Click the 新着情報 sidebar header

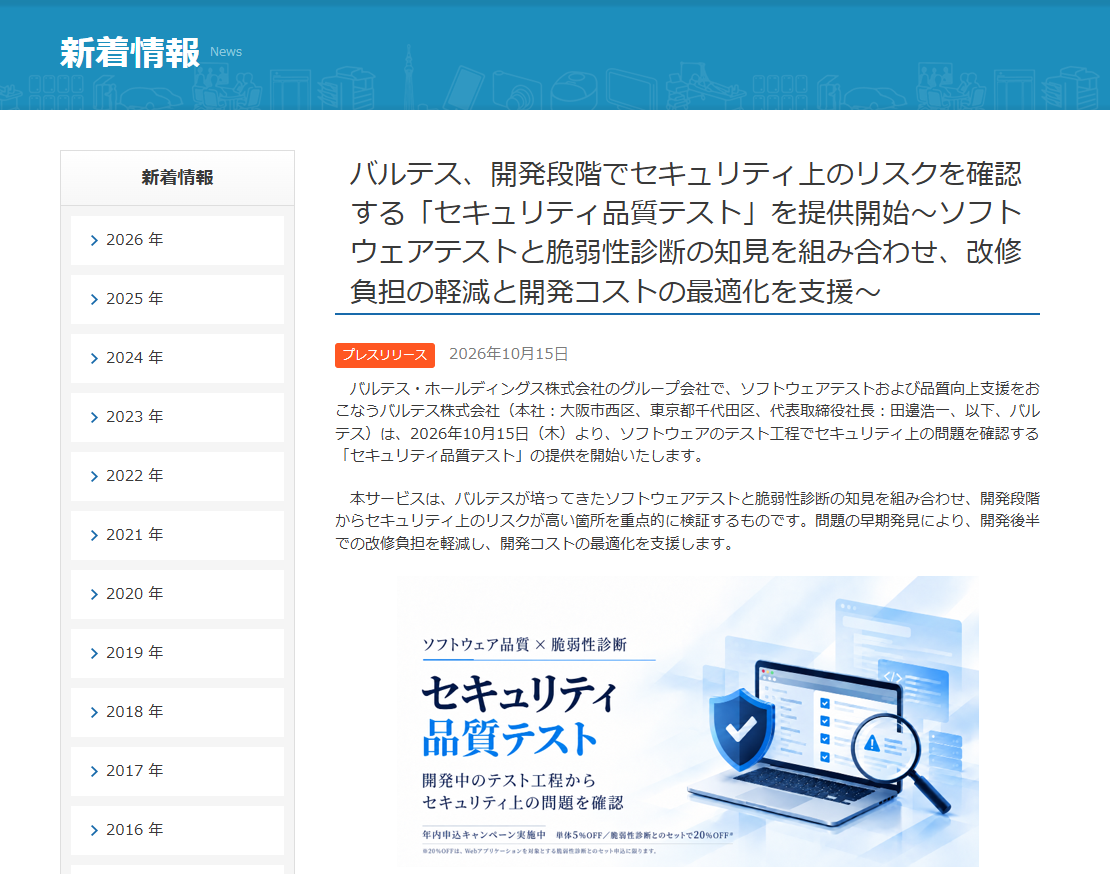(177, 178)
